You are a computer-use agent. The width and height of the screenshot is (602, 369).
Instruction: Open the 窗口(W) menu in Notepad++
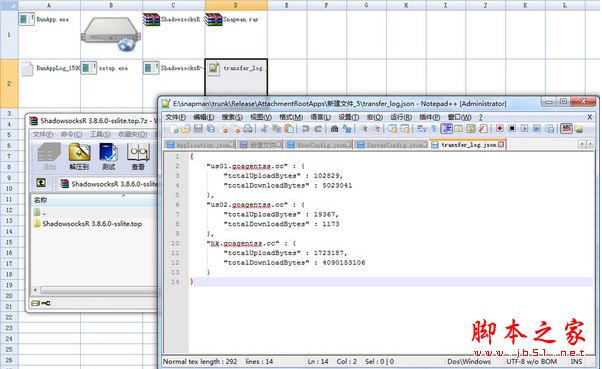point(460,117)
